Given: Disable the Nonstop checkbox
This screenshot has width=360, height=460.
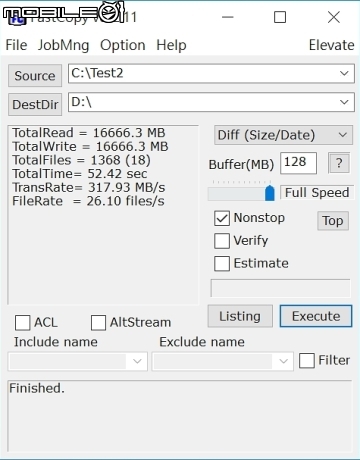Looking at the screenshot, I should click(x=222, y=218).
